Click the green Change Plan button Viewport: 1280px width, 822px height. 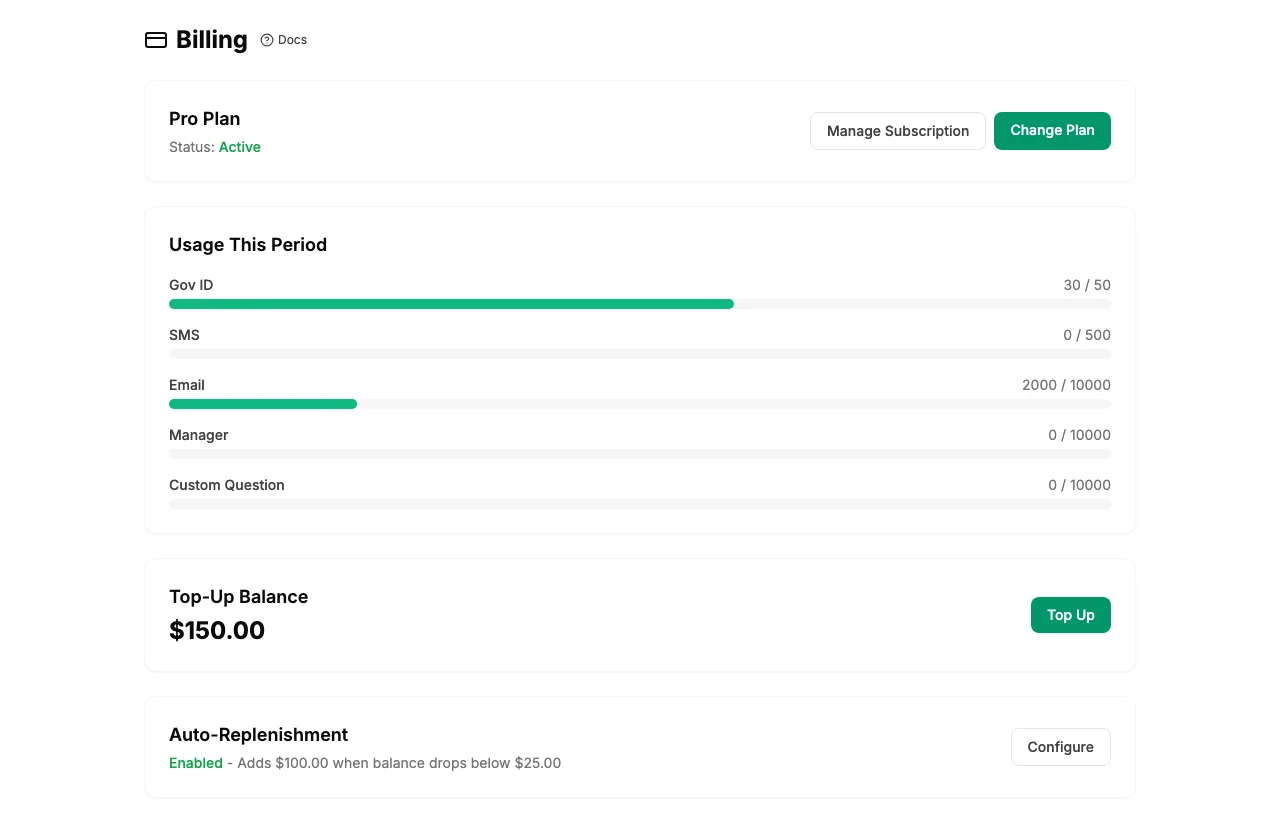coord(1052,131)
